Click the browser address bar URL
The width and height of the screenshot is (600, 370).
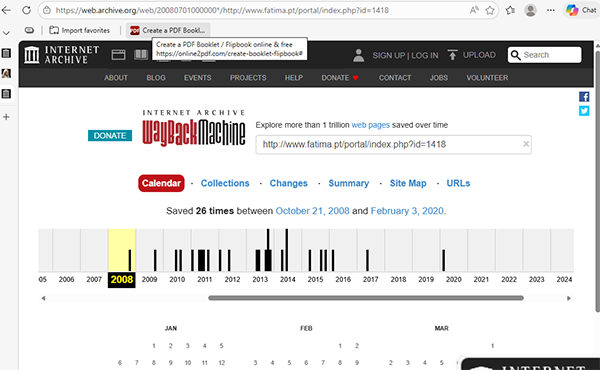pos(222,10)
